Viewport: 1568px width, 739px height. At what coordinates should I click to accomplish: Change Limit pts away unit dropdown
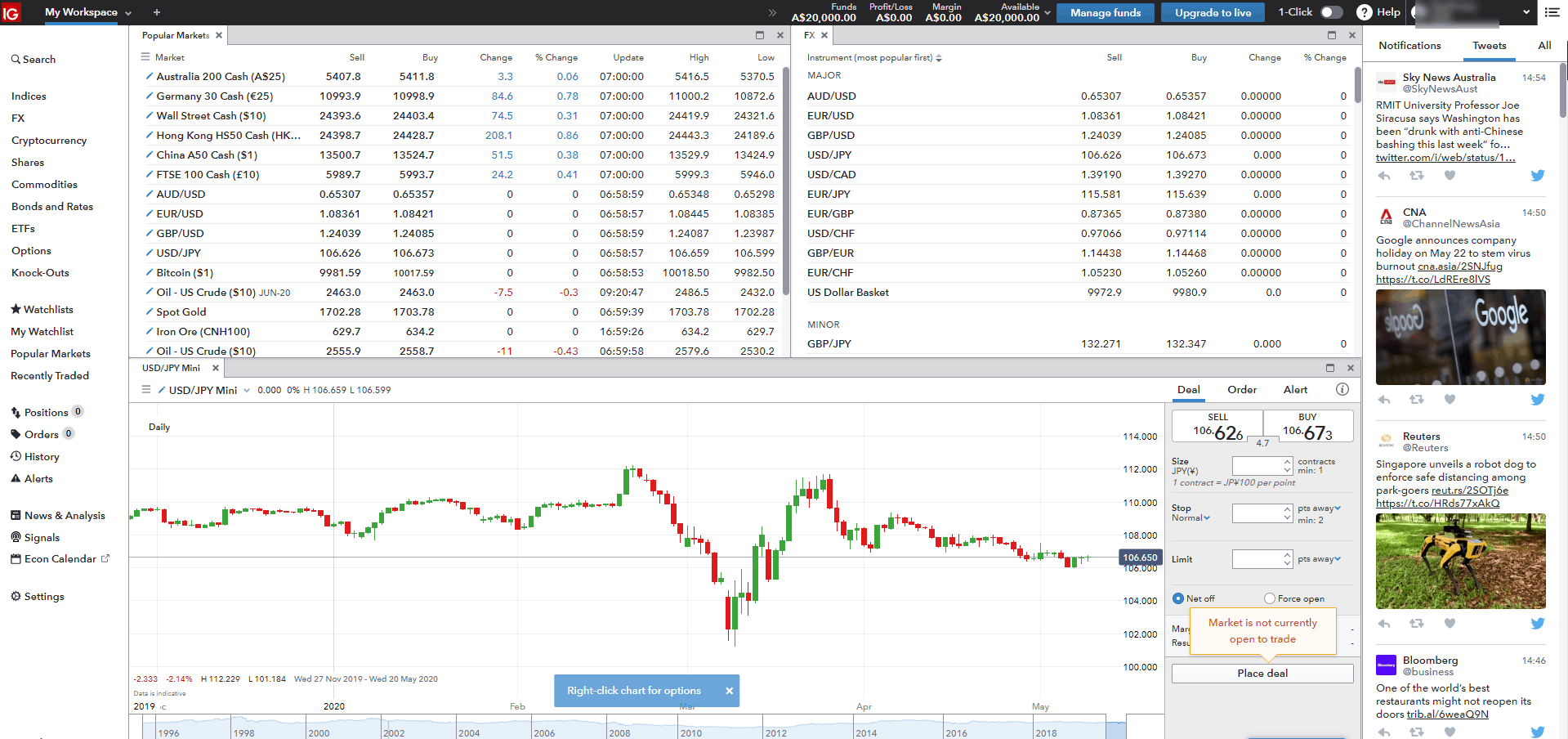point(1320,559)
